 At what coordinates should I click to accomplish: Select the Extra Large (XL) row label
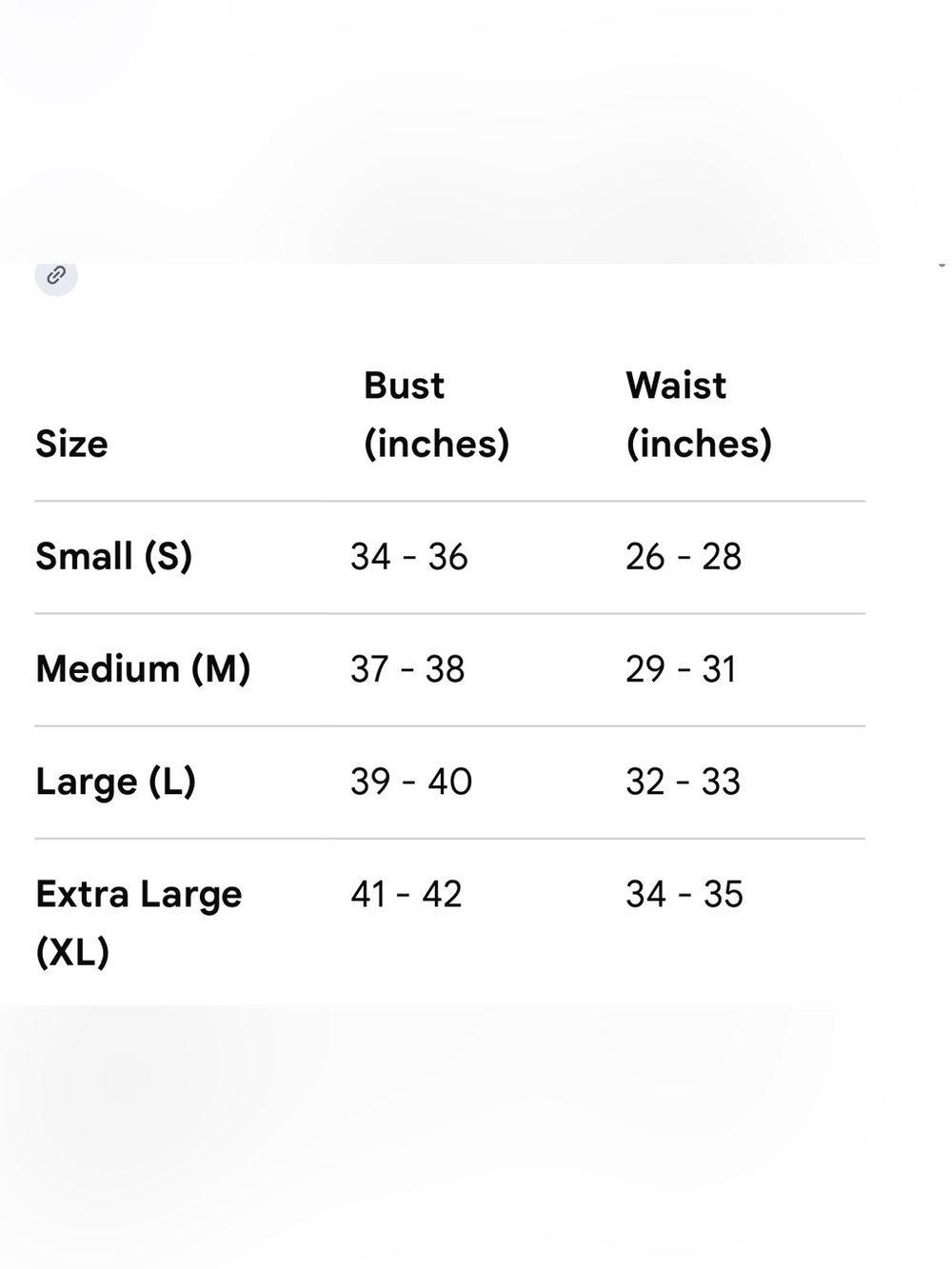coord(139,922)
